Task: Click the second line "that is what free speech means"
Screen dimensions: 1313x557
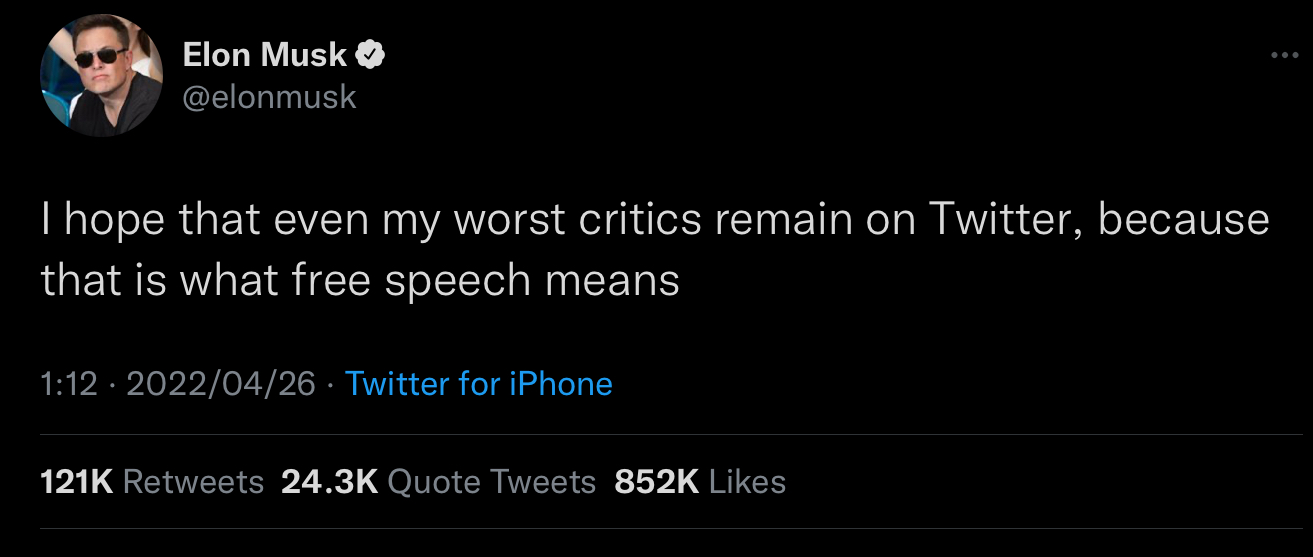Action: pyautogui.click(x=360, y=280)
